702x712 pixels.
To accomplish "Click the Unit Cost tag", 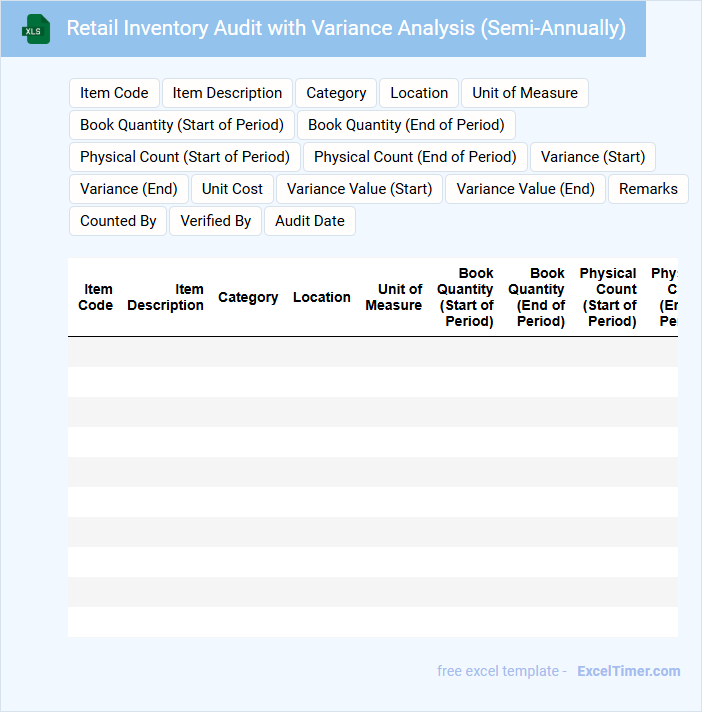I will 232,189.
